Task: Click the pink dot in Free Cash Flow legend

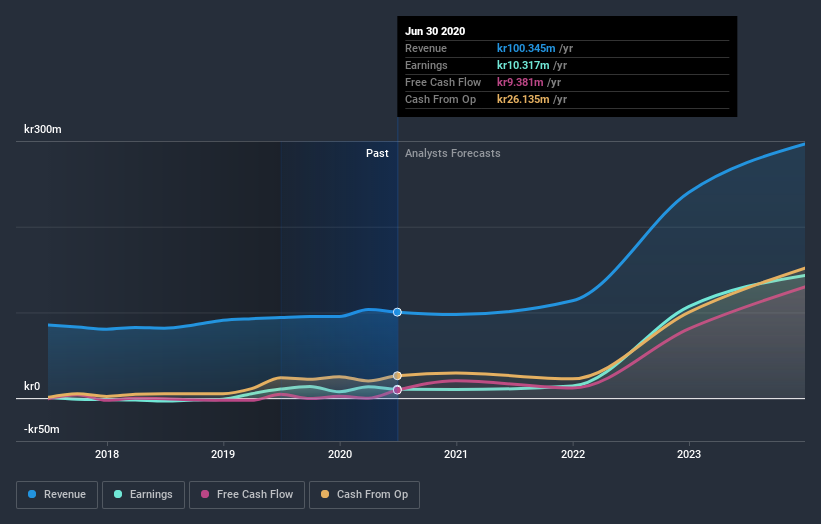Action: click(x=205, y=494)
